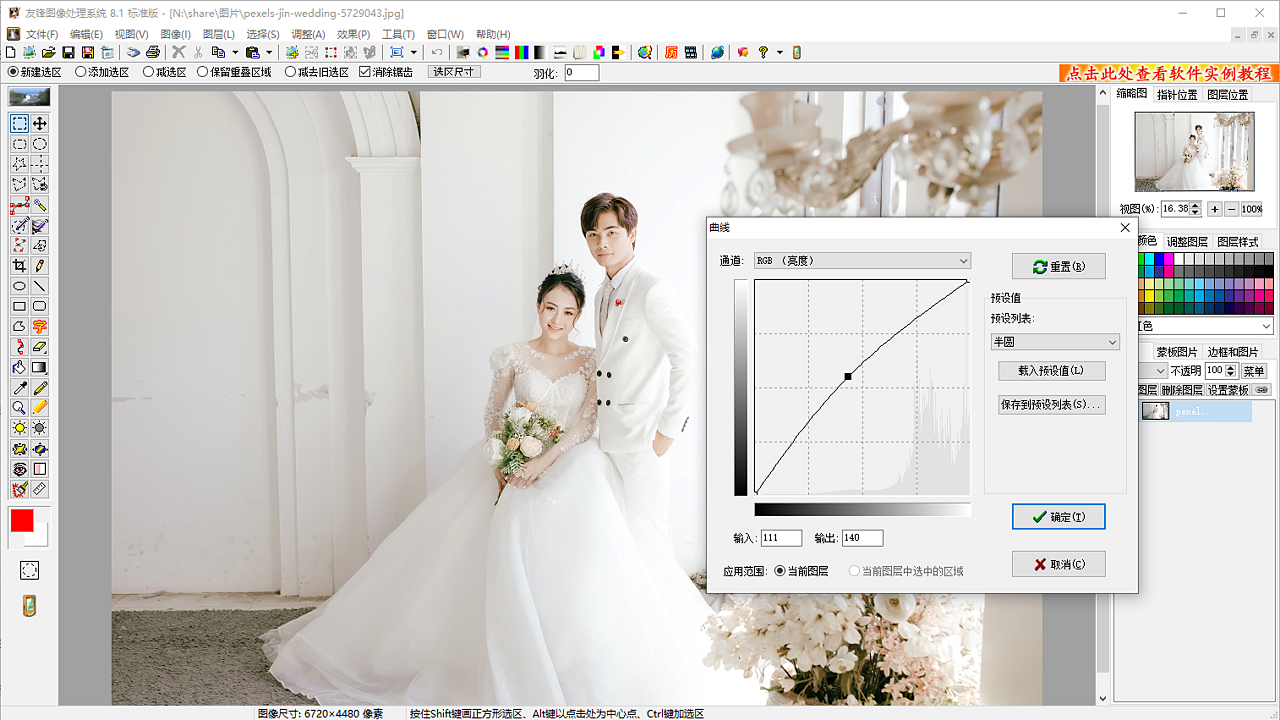Expand the 半圆 preset list dropdown

coord(1054,341)
